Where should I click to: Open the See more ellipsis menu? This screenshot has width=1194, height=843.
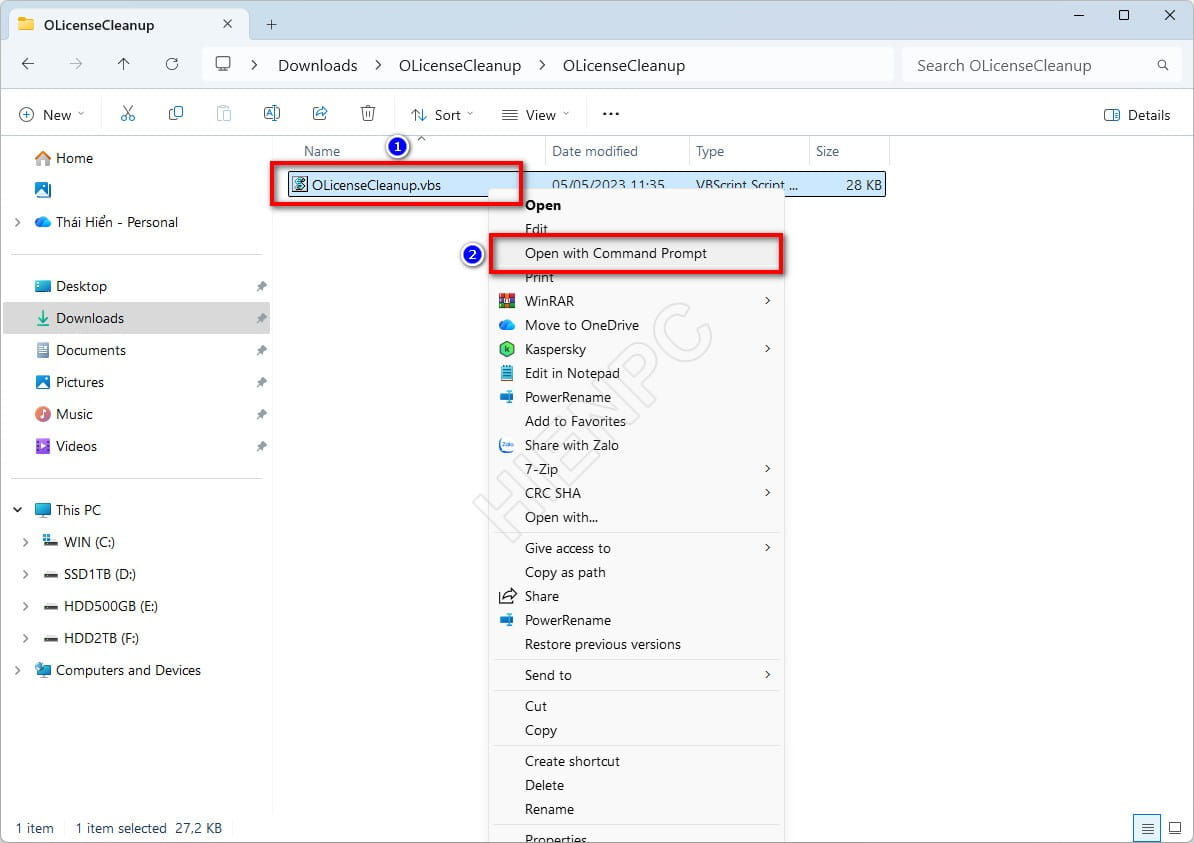pos(611,114)
